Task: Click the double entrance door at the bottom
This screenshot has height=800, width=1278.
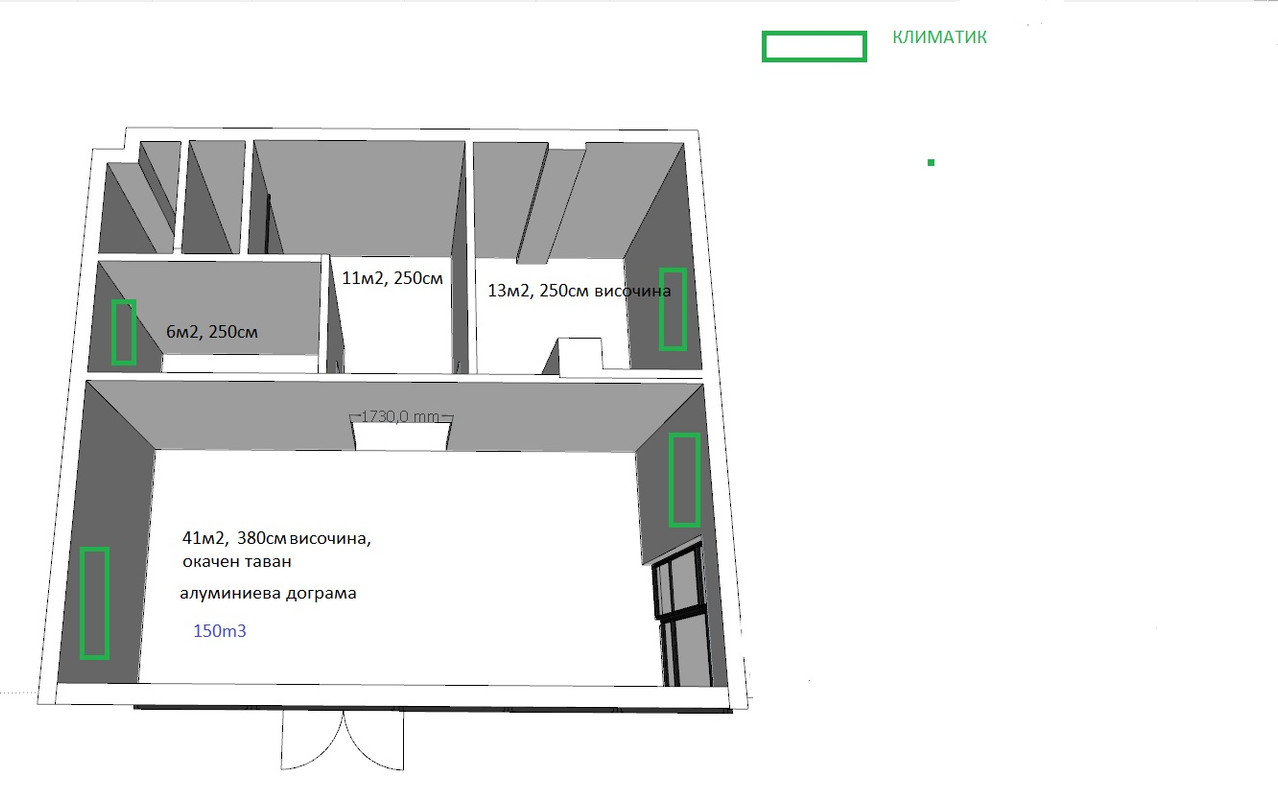Action: coord(343,739)
